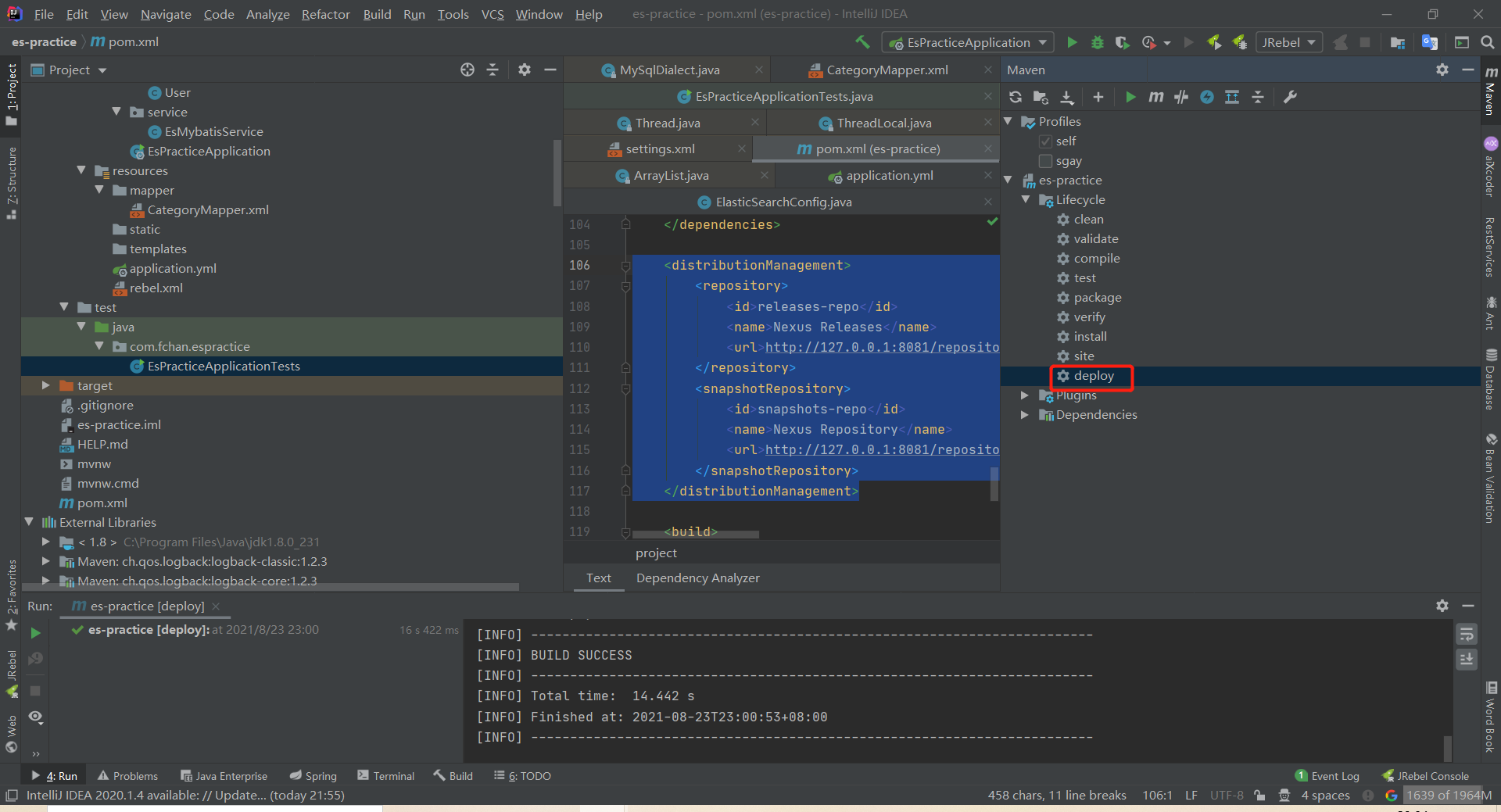Open Run panel settings gear
This screenshot has width=1501, height=812.
(1442, 606)
